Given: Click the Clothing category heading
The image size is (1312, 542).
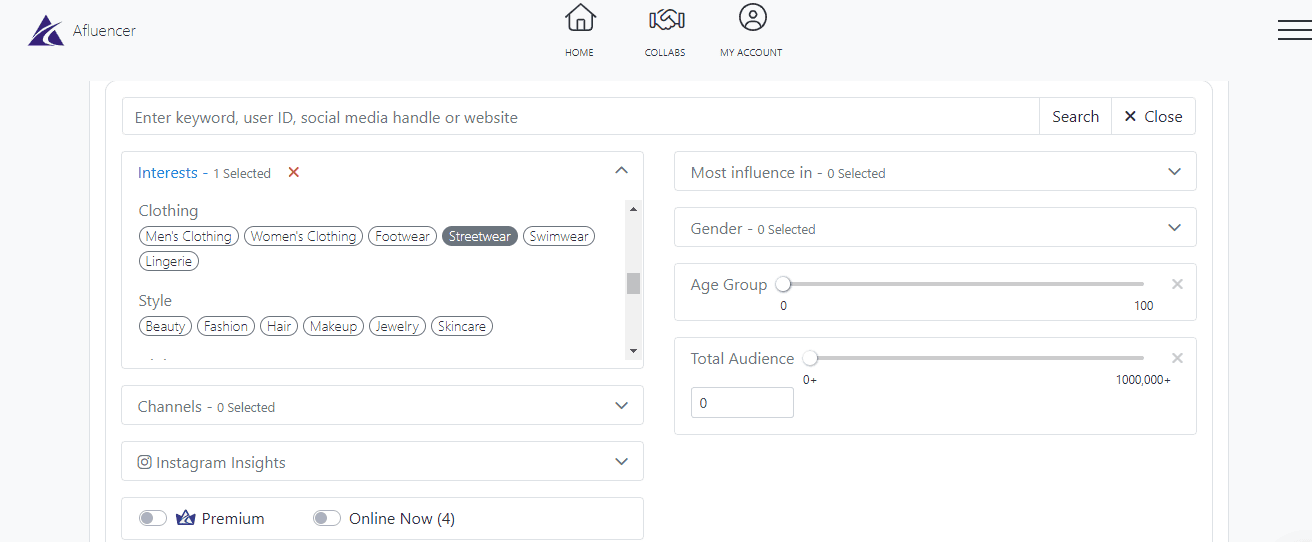Looking at the screenshot, I should click(x=168, y=211).
